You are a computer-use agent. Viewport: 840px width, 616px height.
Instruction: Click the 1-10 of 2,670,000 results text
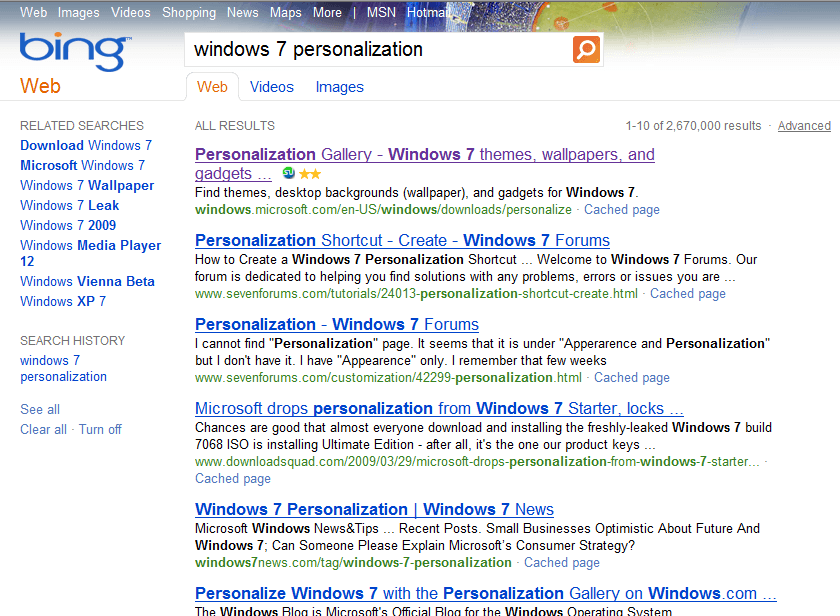693,126
